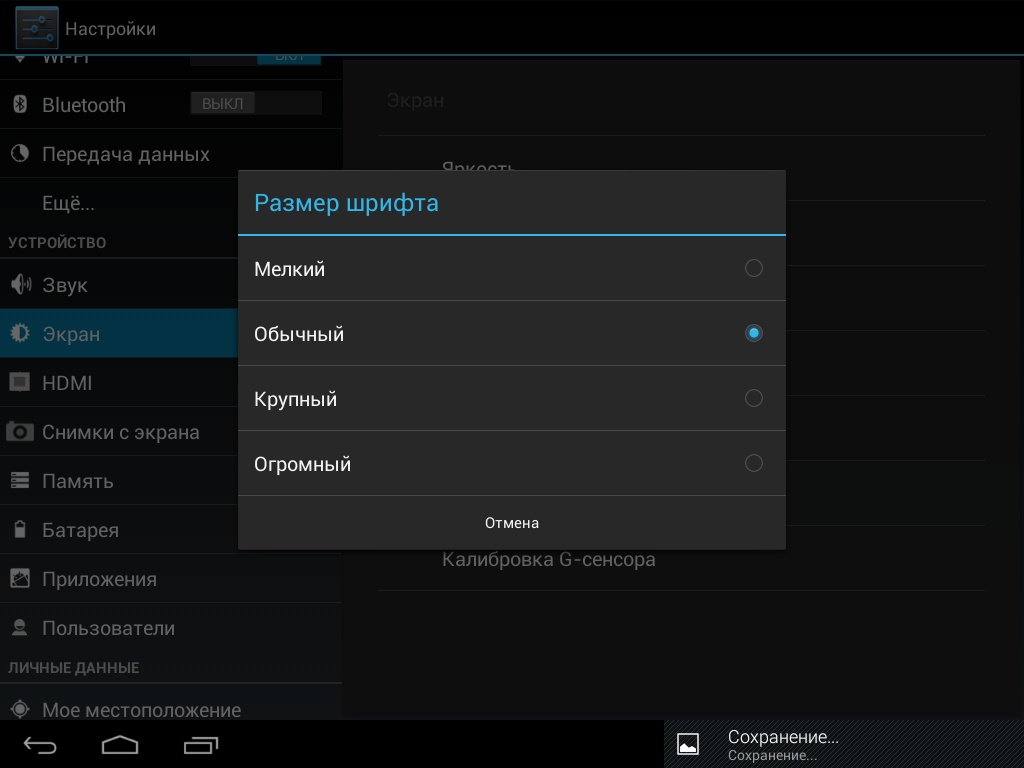1024x768 pixels.
Task: Select the Огромный font size radio button
Action: coord(753,463)
